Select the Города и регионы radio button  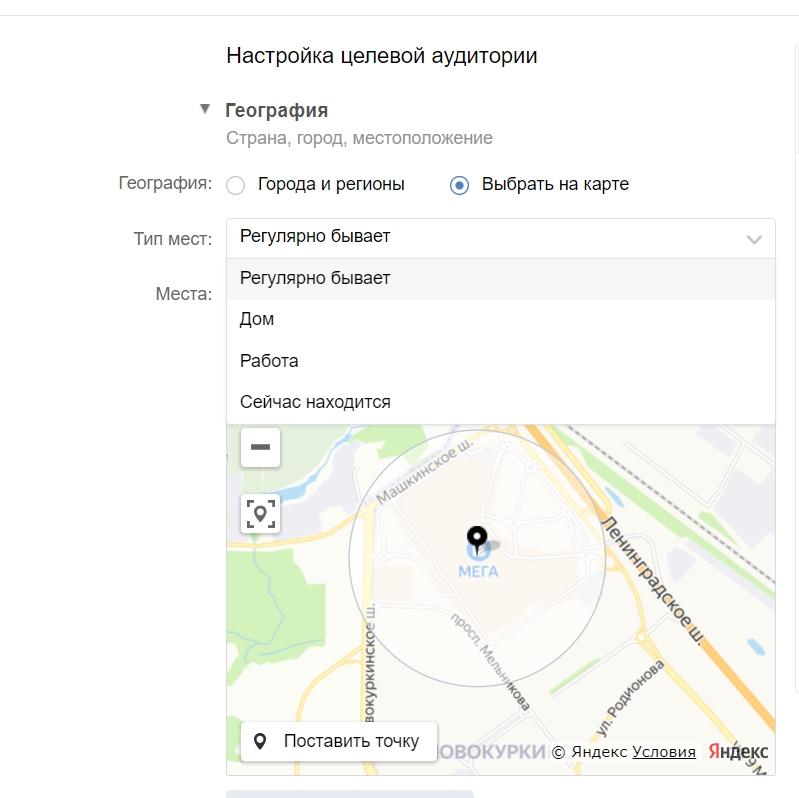(x=236, y=185)
